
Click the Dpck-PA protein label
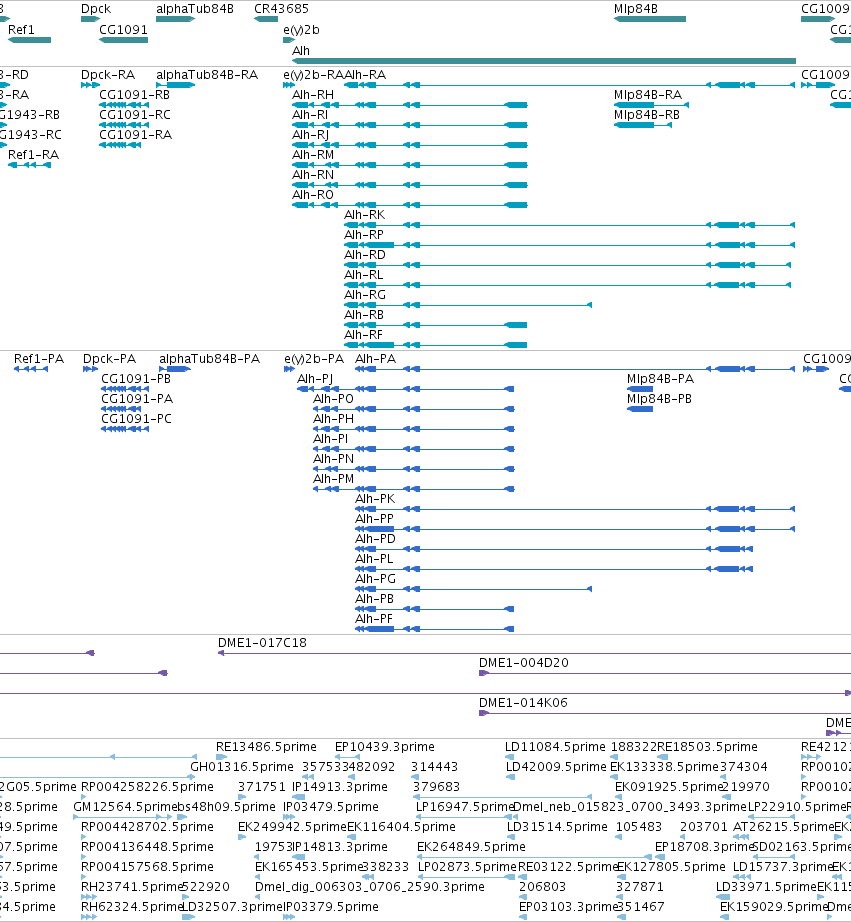click(x=109, y=359)
